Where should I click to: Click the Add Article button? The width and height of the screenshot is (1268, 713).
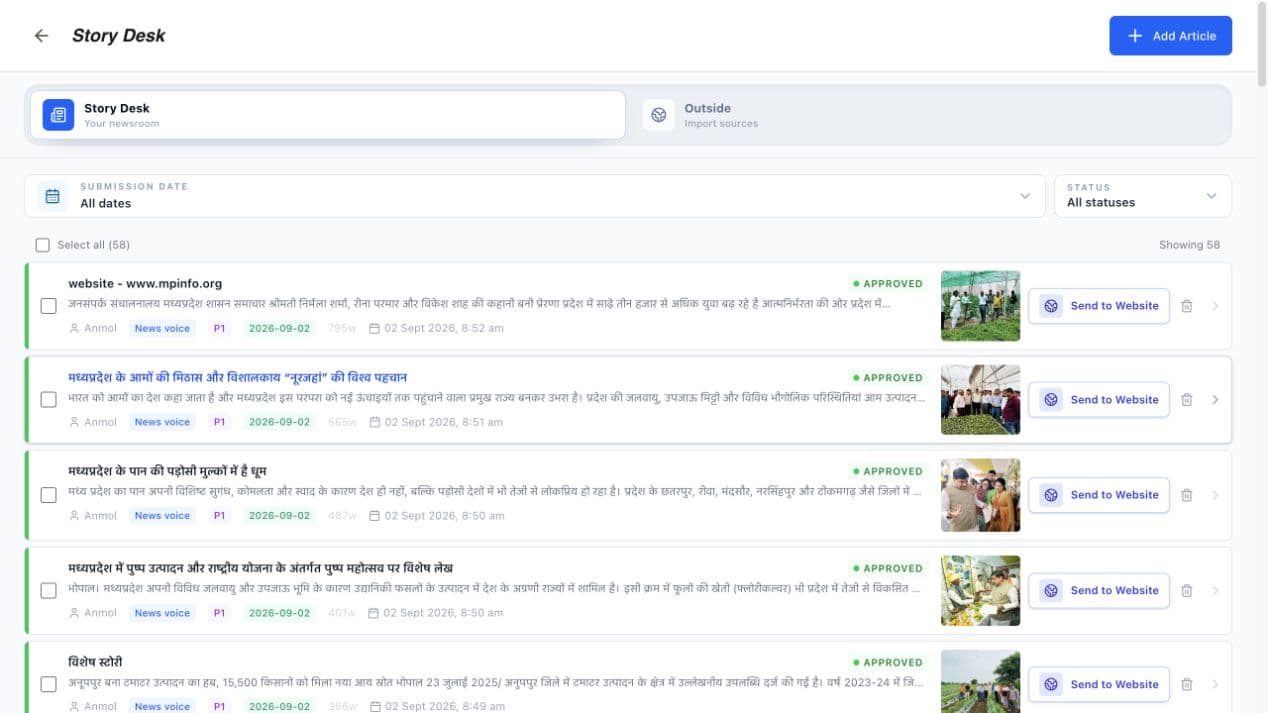point(1170,36)
